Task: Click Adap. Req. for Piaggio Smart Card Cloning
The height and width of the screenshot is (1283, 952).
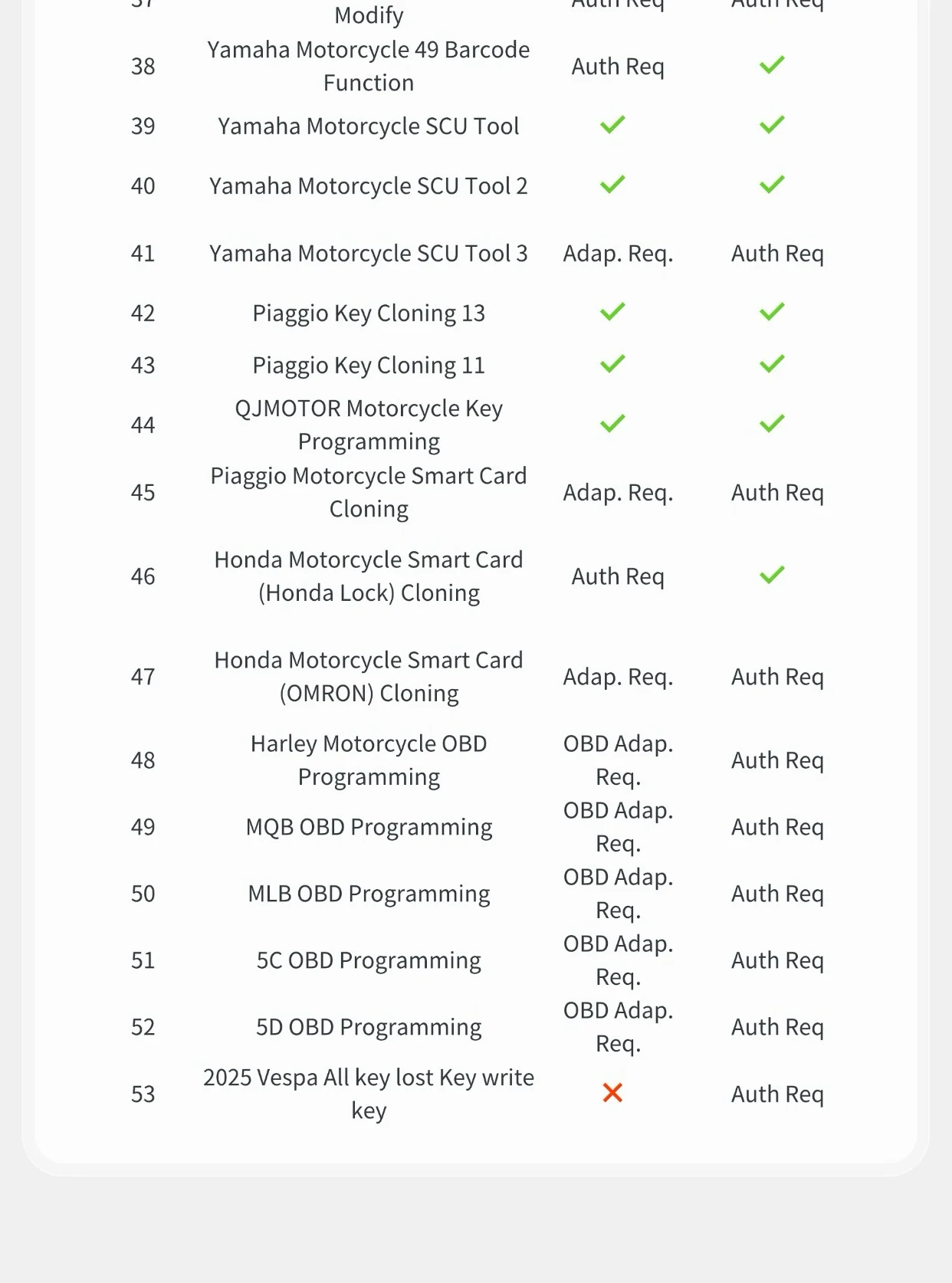Action: pos(618,493)
